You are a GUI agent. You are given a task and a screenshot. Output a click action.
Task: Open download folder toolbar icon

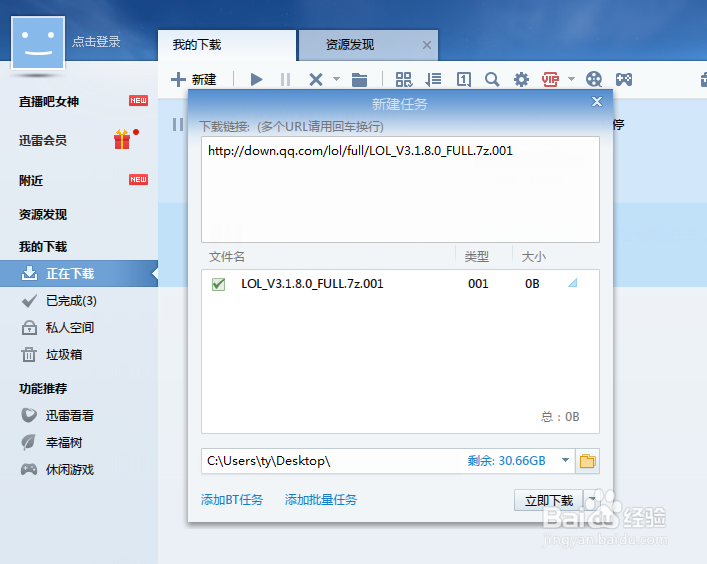[x=359, y=80]
